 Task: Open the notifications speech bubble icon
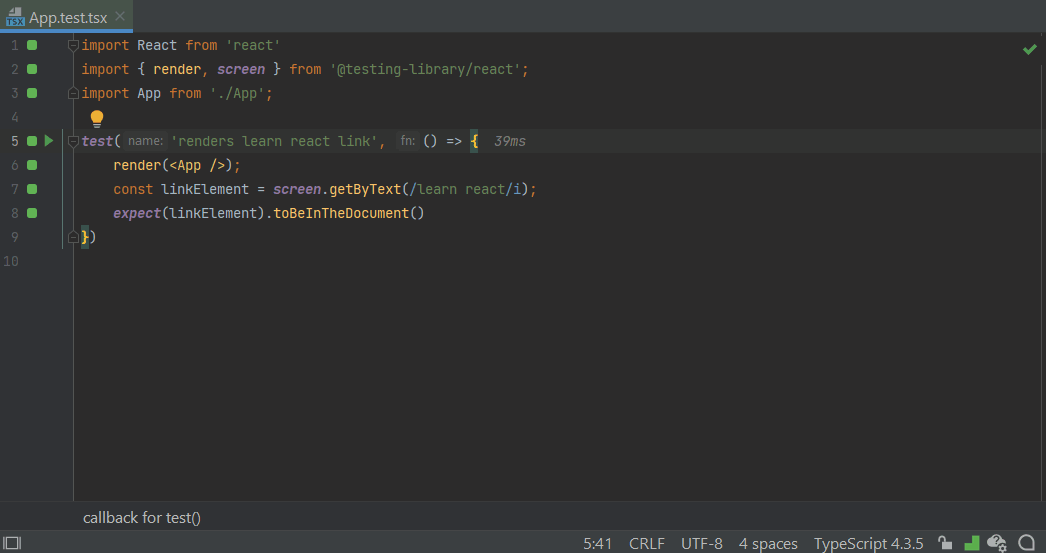coord(1026,543)
